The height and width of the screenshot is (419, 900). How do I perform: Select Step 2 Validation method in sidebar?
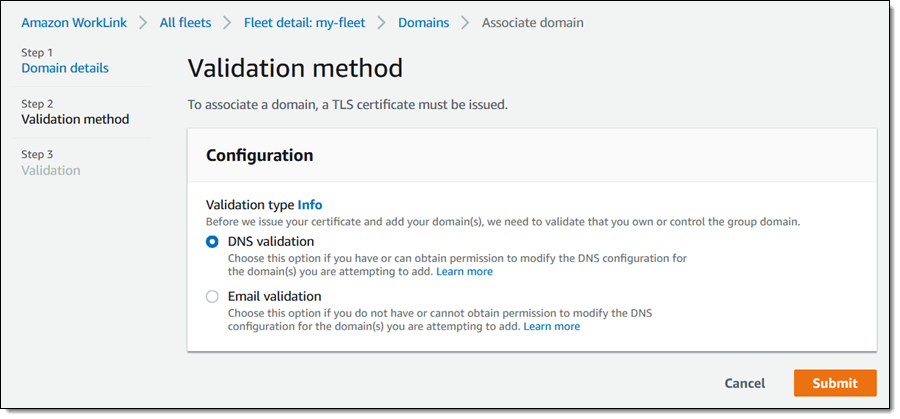[75, 119]
